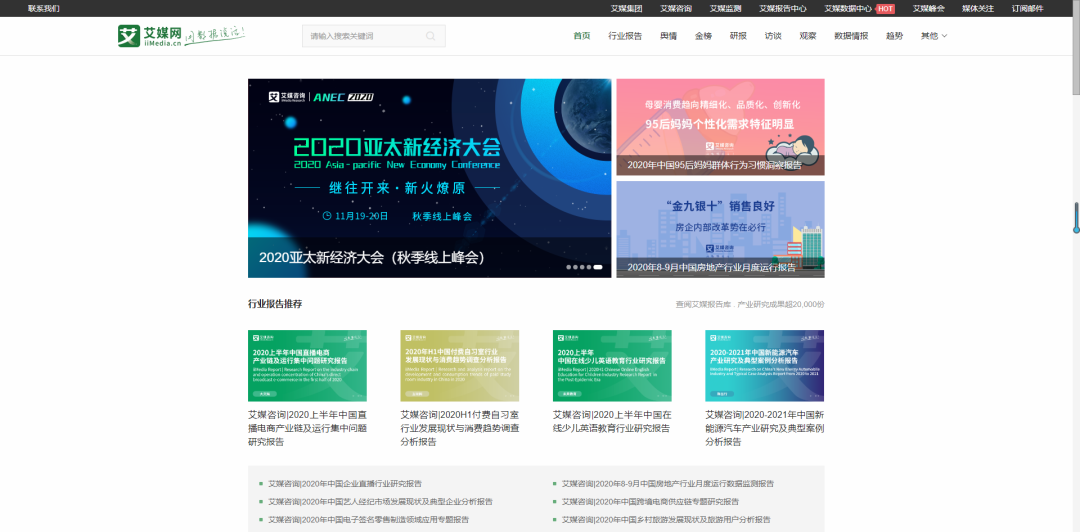1080x532 pixels.
Task: Open 艾媒集团 top bar link
Action: coord(627,8)
